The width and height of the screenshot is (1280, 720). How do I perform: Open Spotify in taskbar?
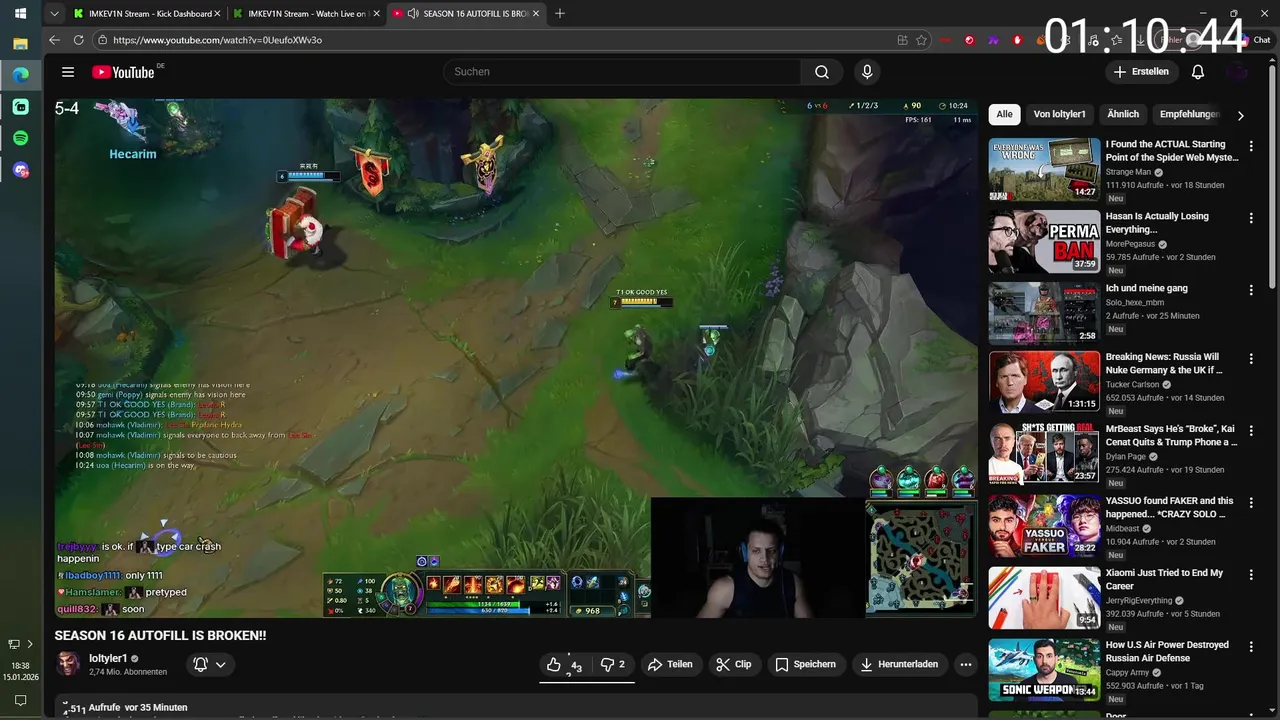click(x=20, y=138)
